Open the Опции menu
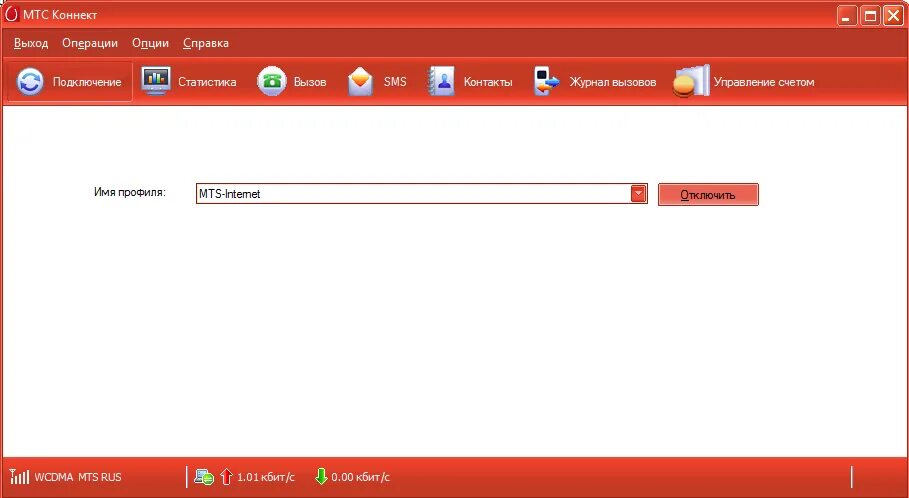The height and width of the screenshot is (498, 909). coord(150,43)
